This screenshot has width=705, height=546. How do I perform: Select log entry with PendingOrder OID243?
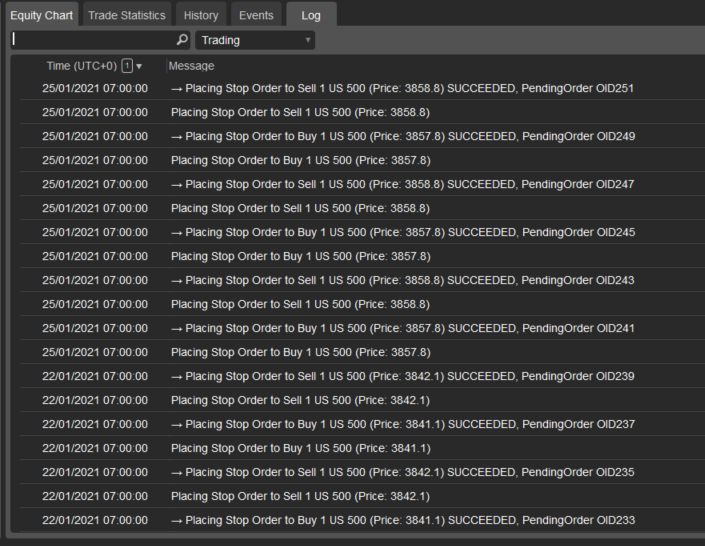pyautogui.click(x=362, y=280)
